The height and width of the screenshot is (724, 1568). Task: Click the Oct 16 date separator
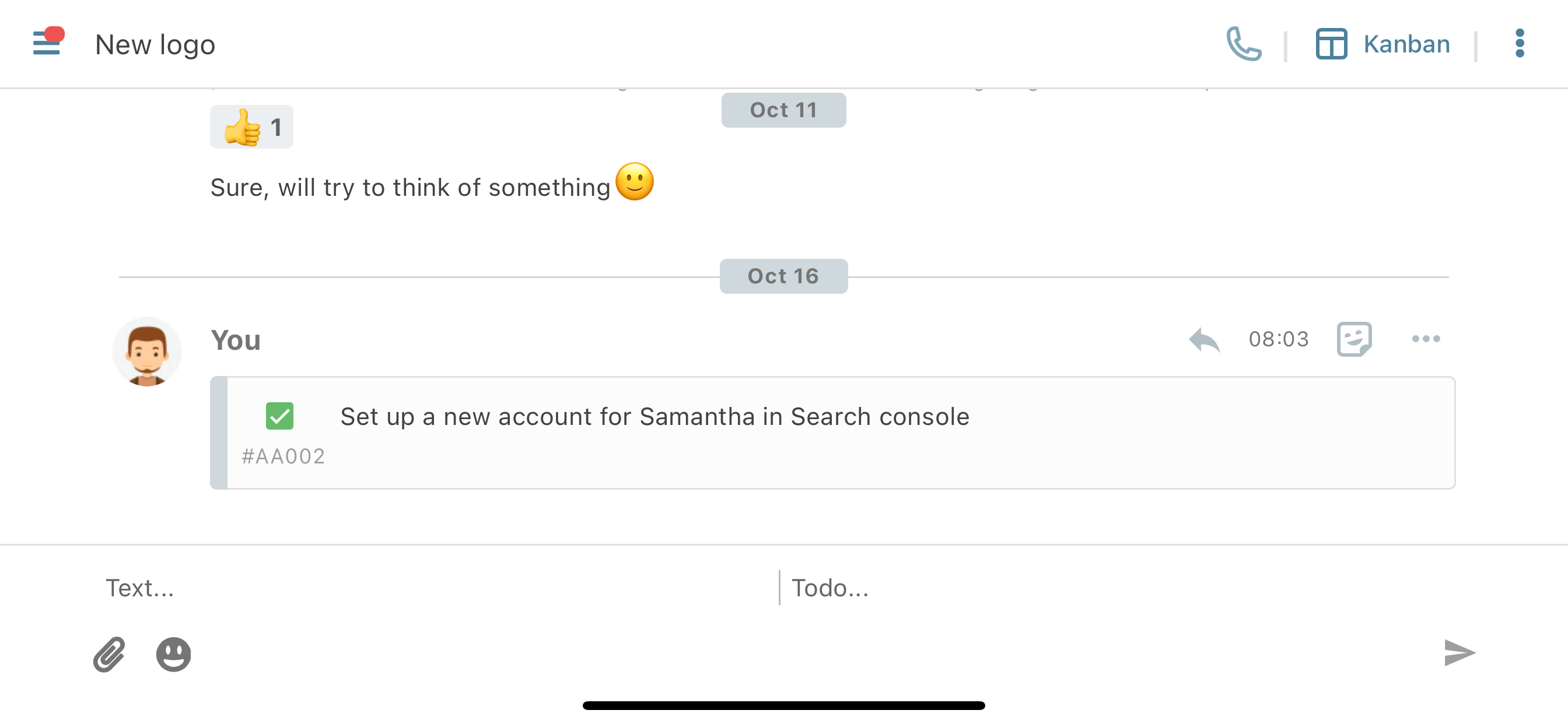click(x=783, y=276)
